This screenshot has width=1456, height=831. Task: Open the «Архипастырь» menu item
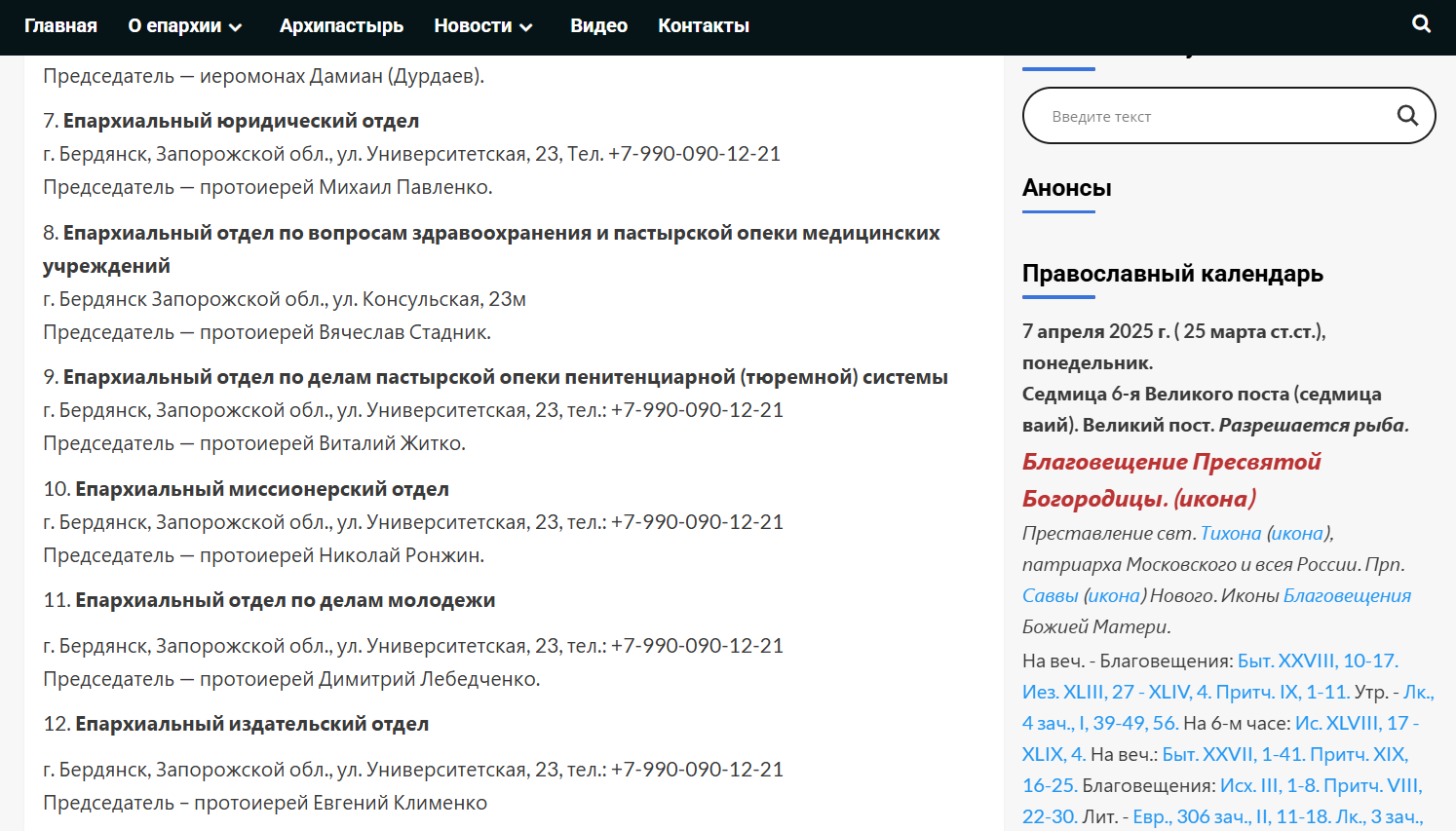341,26
